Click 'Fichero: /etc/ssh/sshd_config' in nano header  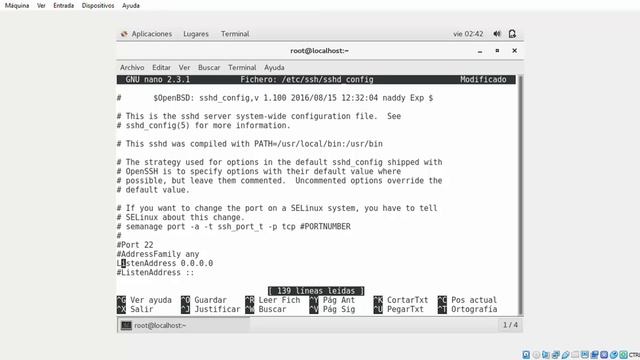pos(307,80)
